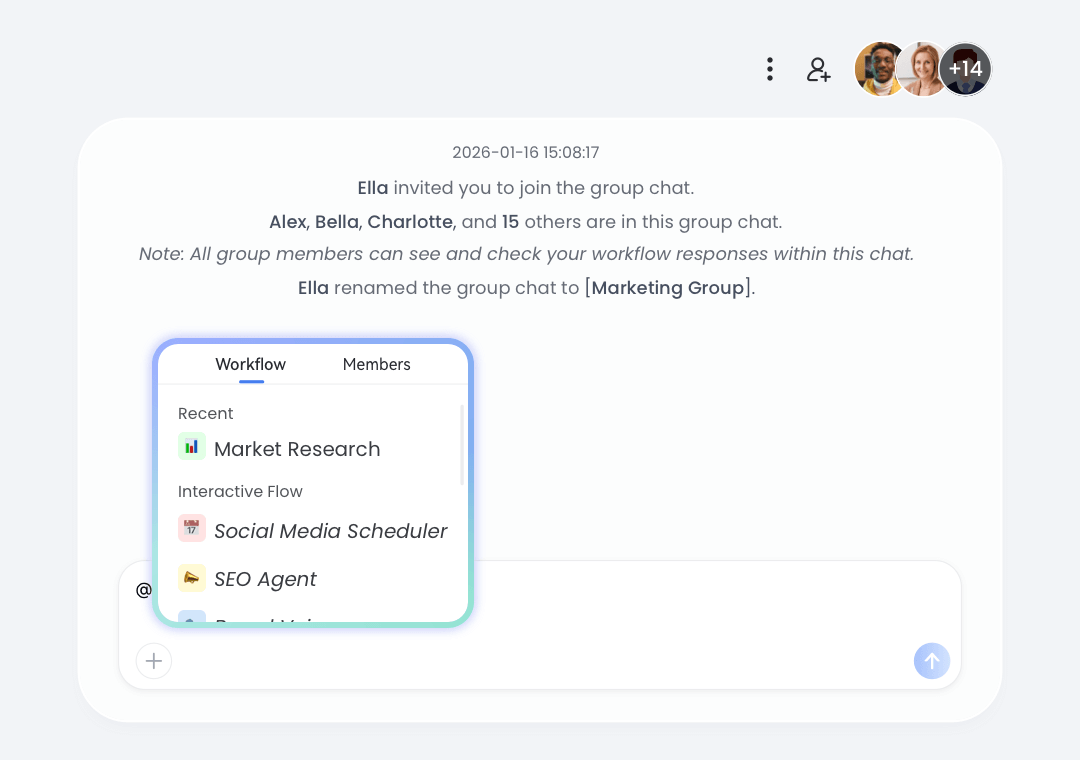Click Ella's name in the invite message

372,187
